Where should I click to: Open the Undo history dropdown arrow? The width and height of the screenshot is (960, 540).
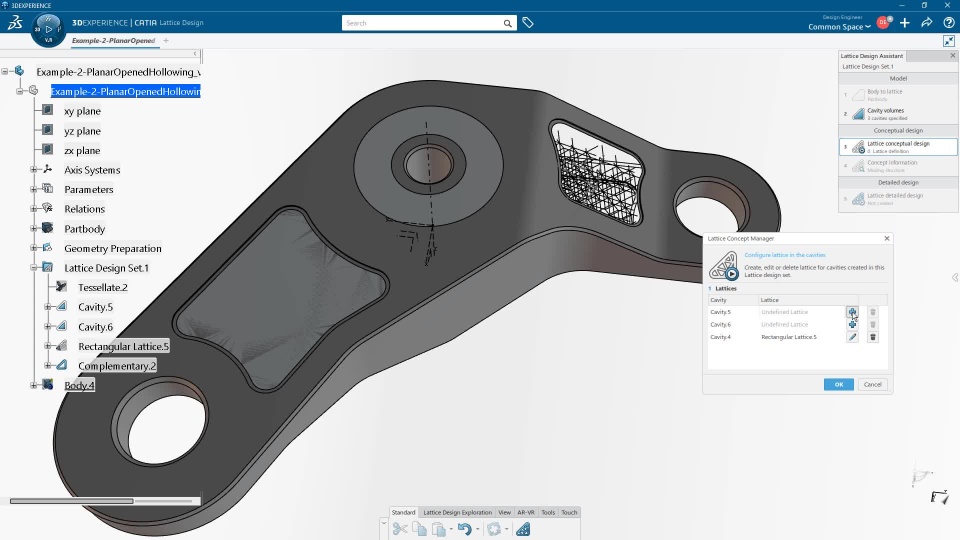478,529
